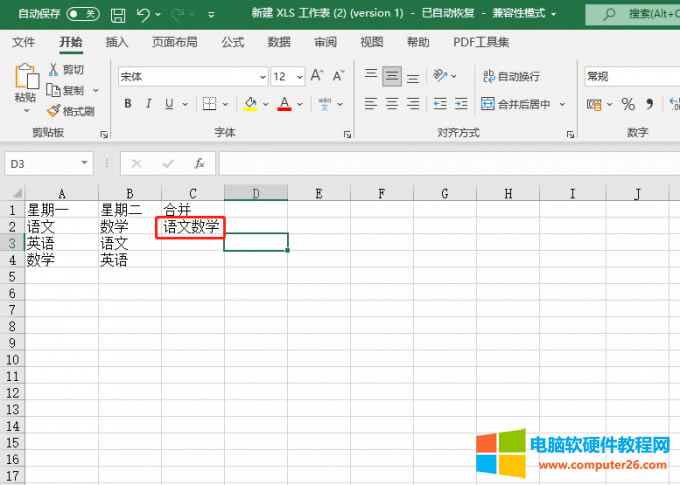Open the 插入 ribbon tab
Screen dimensions: 680x485
pyautogui.click(x=117, y=42)
